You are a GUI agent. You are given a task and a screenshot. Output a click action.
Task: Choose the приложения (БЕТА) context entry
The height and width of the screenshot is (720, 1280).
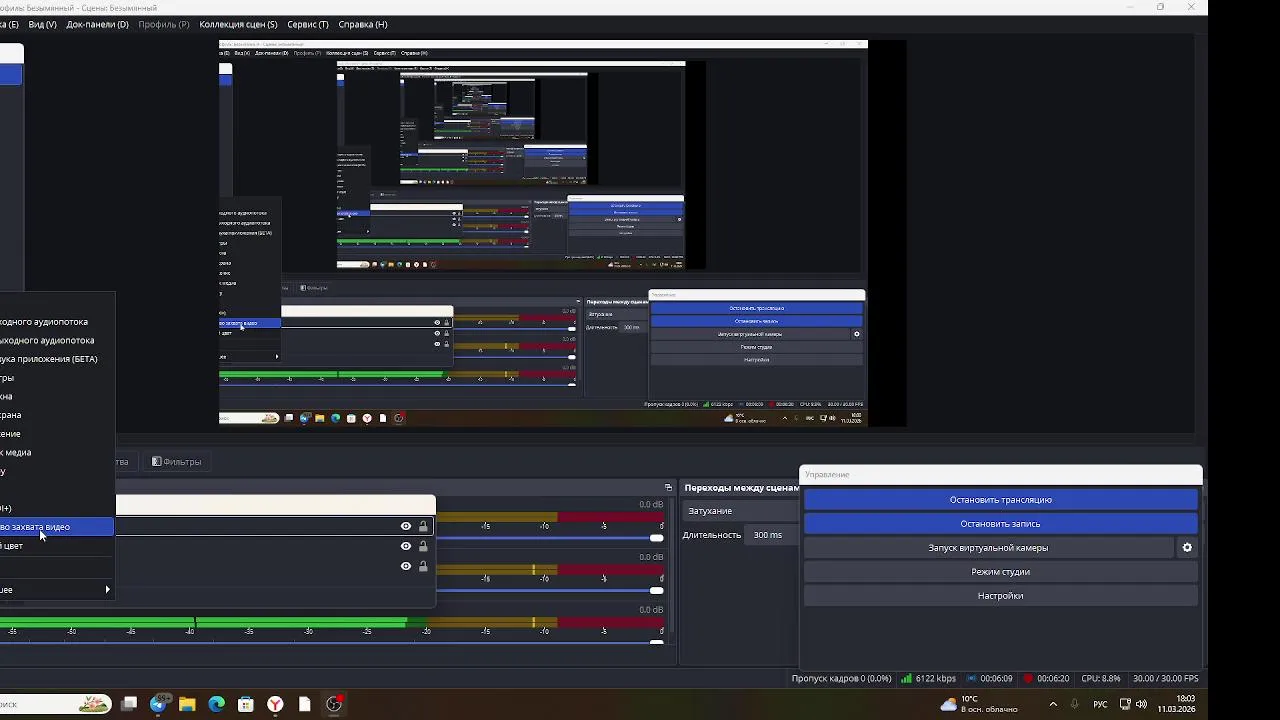click(x=57, y=359)
